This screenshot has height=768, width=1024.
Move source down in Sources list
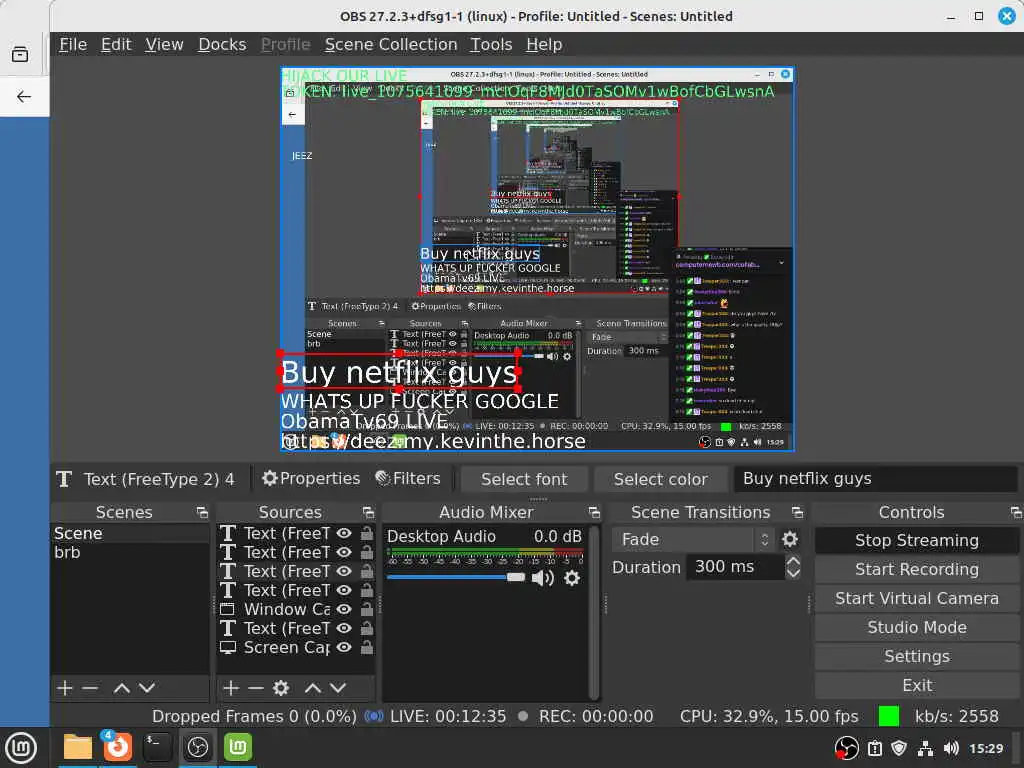point(338,688)
